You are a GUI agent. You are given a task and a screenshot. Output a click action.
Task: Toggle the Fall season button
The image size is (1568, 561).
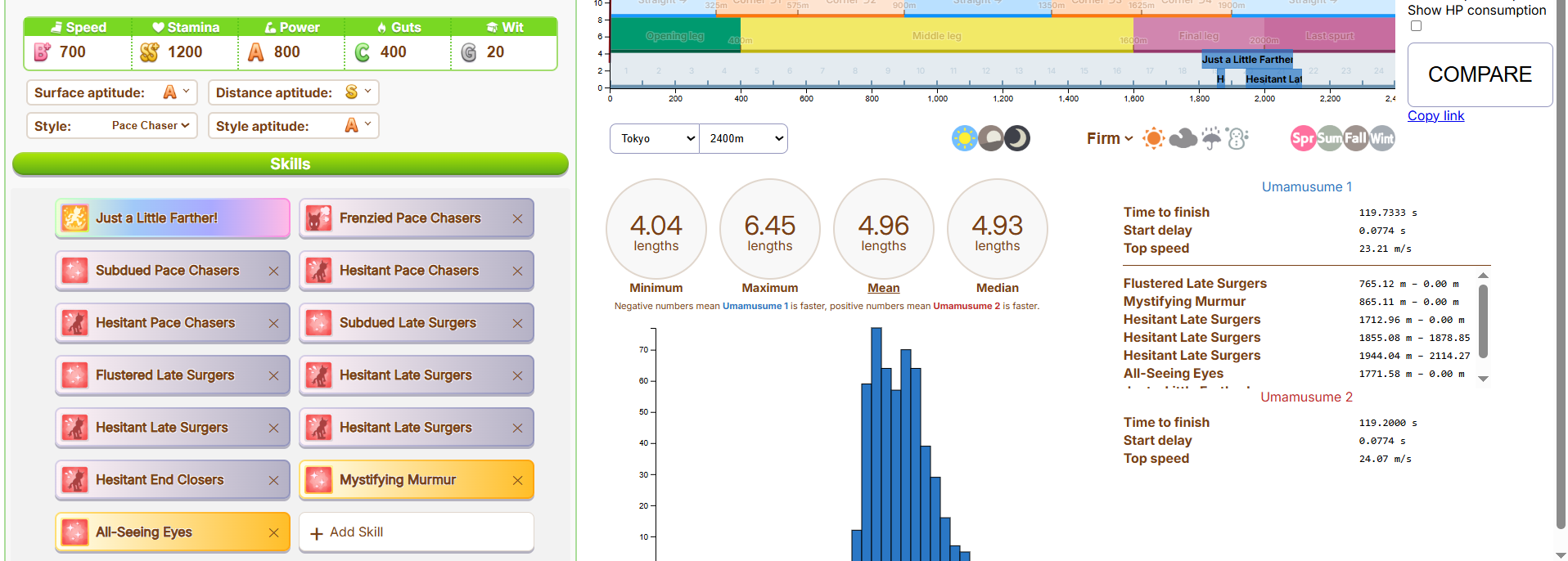pyautogui.click(x=1355, y=138)
